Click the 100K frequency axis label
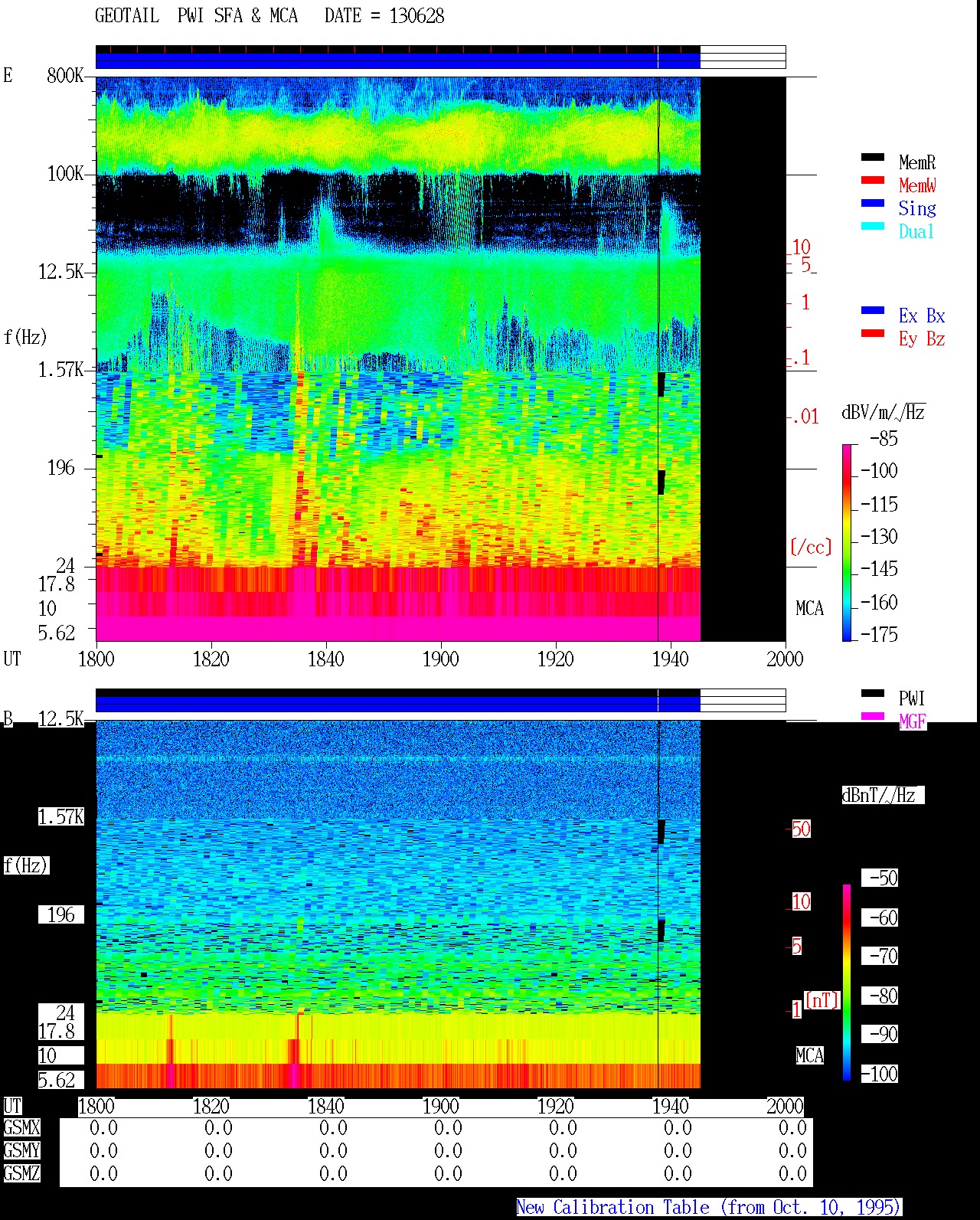 point(65,173)
